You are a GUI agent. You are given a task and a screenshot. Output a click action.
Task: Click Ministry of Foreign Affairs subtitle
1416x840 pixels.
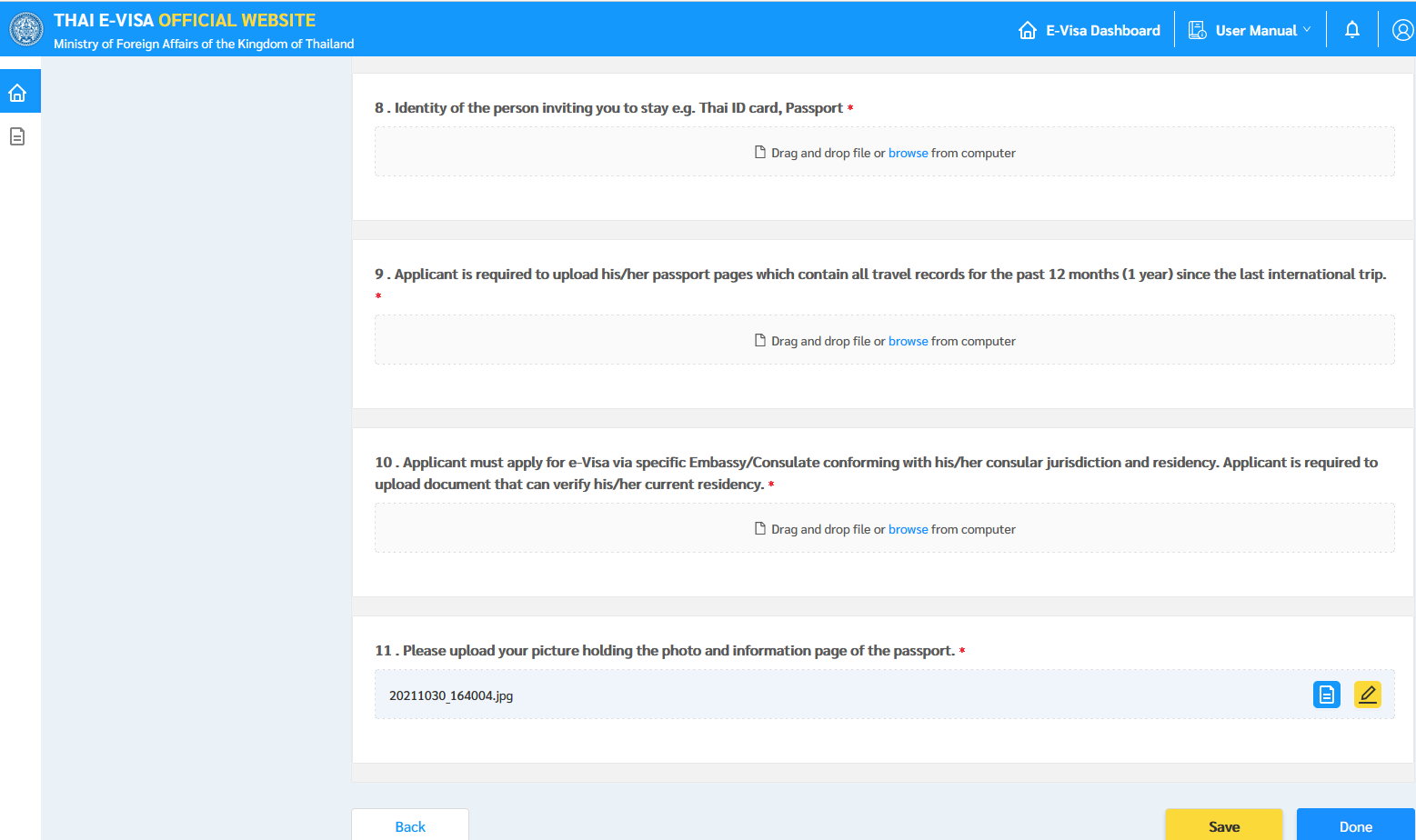(x=204, y=44)
